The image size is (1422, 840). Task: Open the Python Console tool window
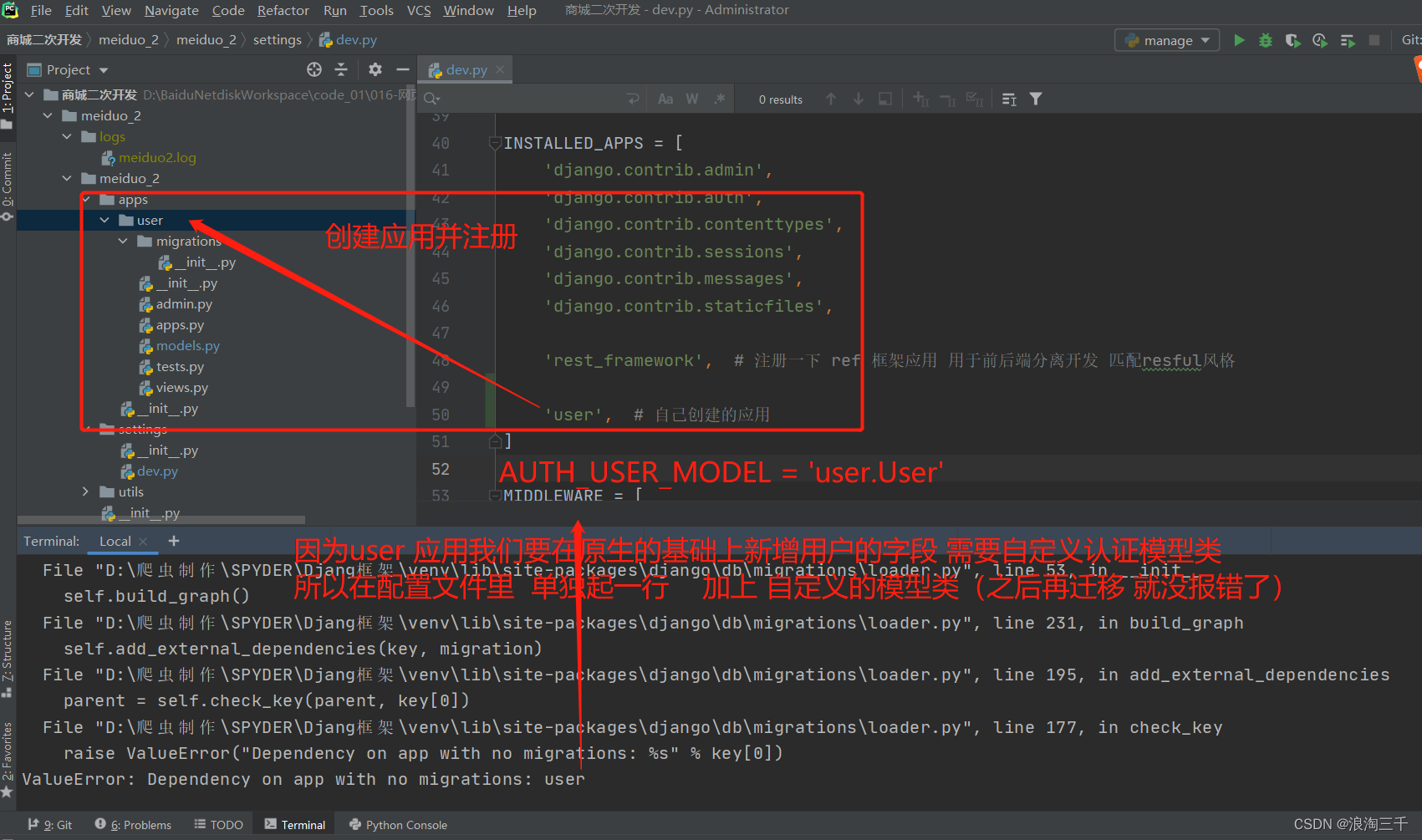tap(398, 824)
